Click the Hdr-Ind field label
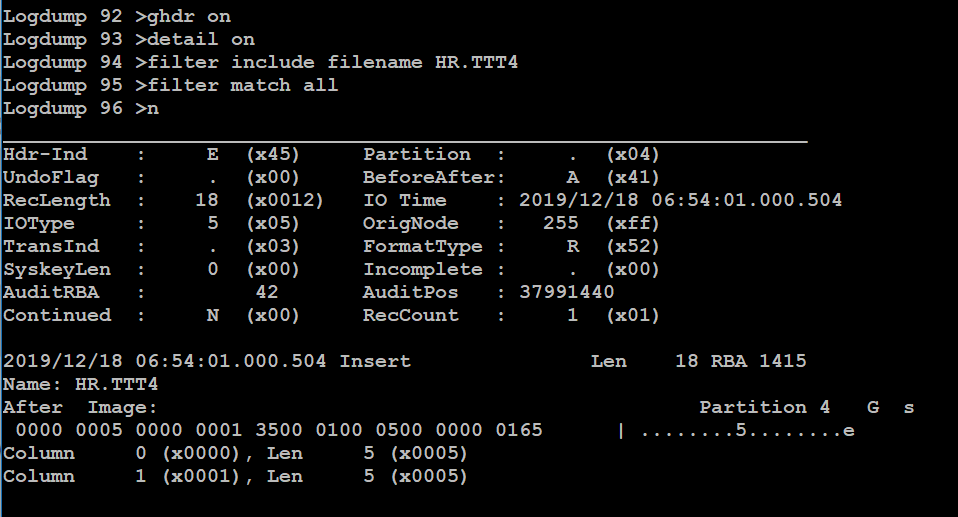 [45, 155]
